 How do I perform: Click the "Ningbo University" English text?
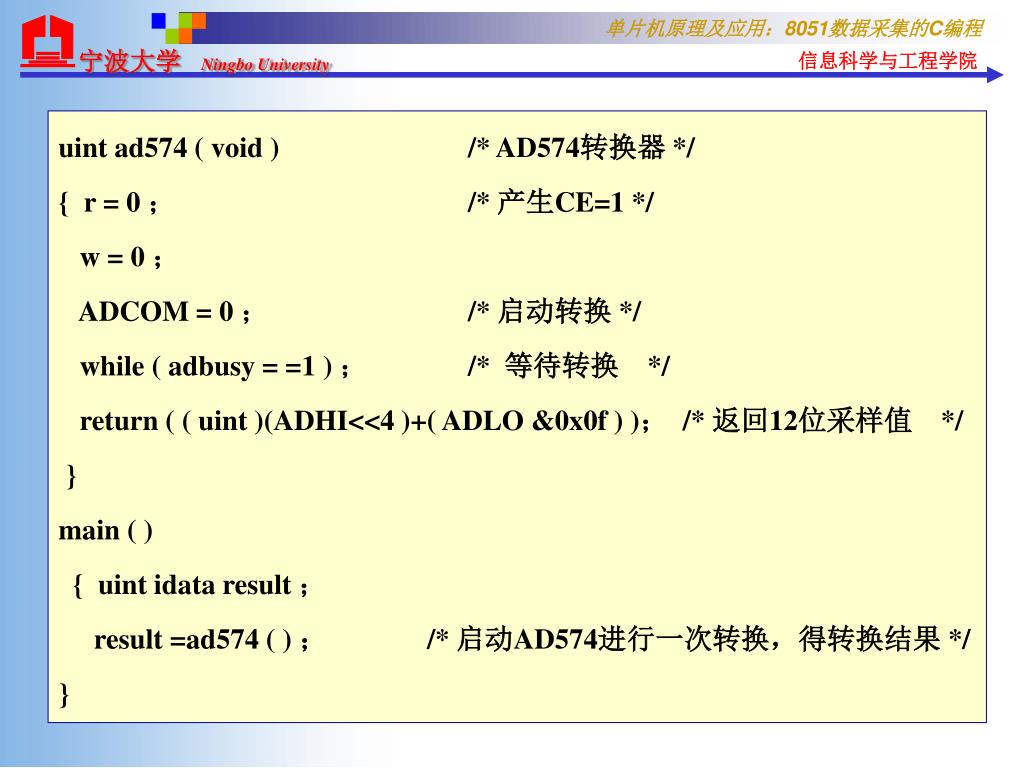pos(266,65)
